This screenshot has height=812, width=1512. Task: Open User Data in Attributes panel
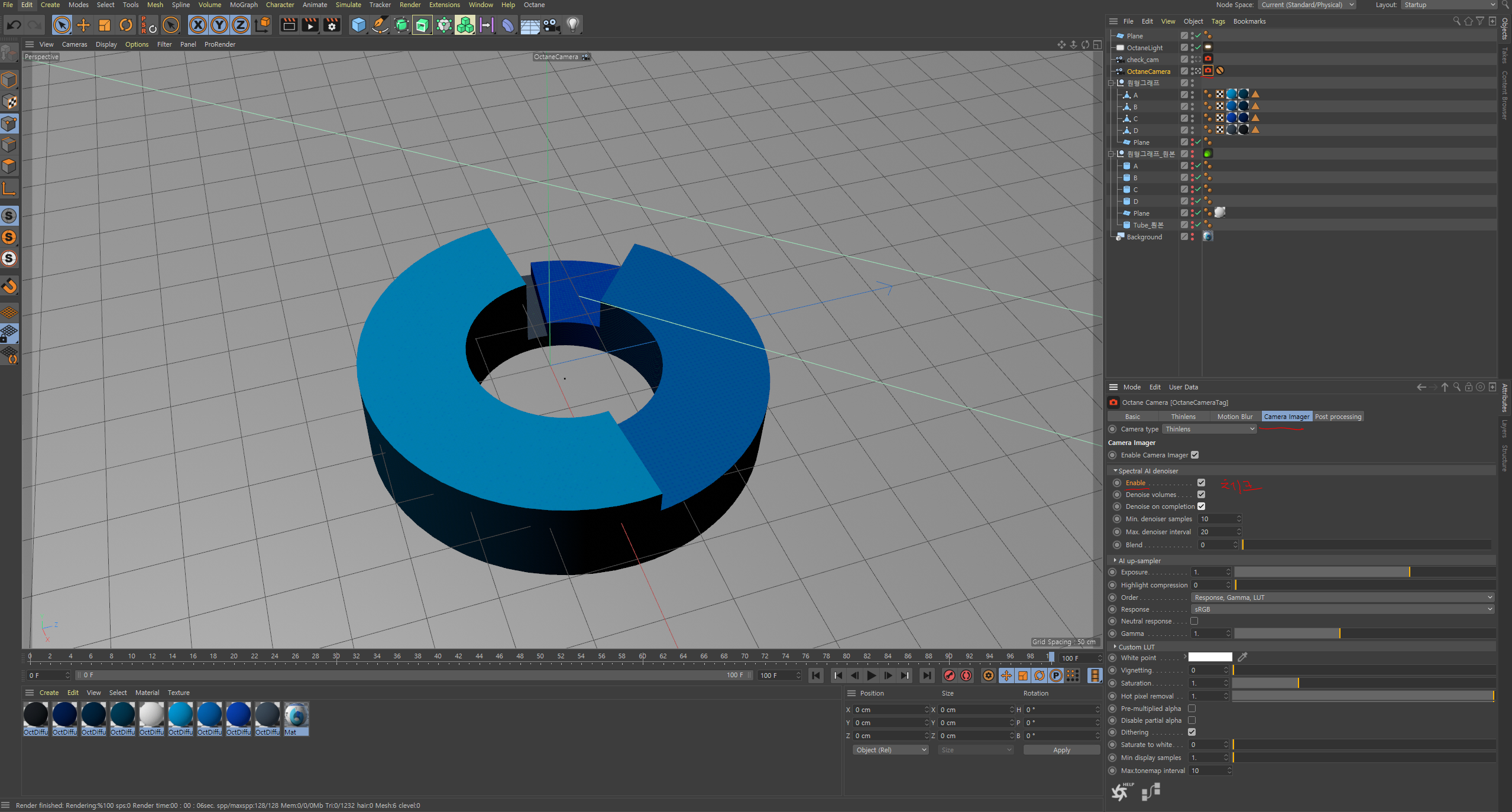pos(1183,387)
